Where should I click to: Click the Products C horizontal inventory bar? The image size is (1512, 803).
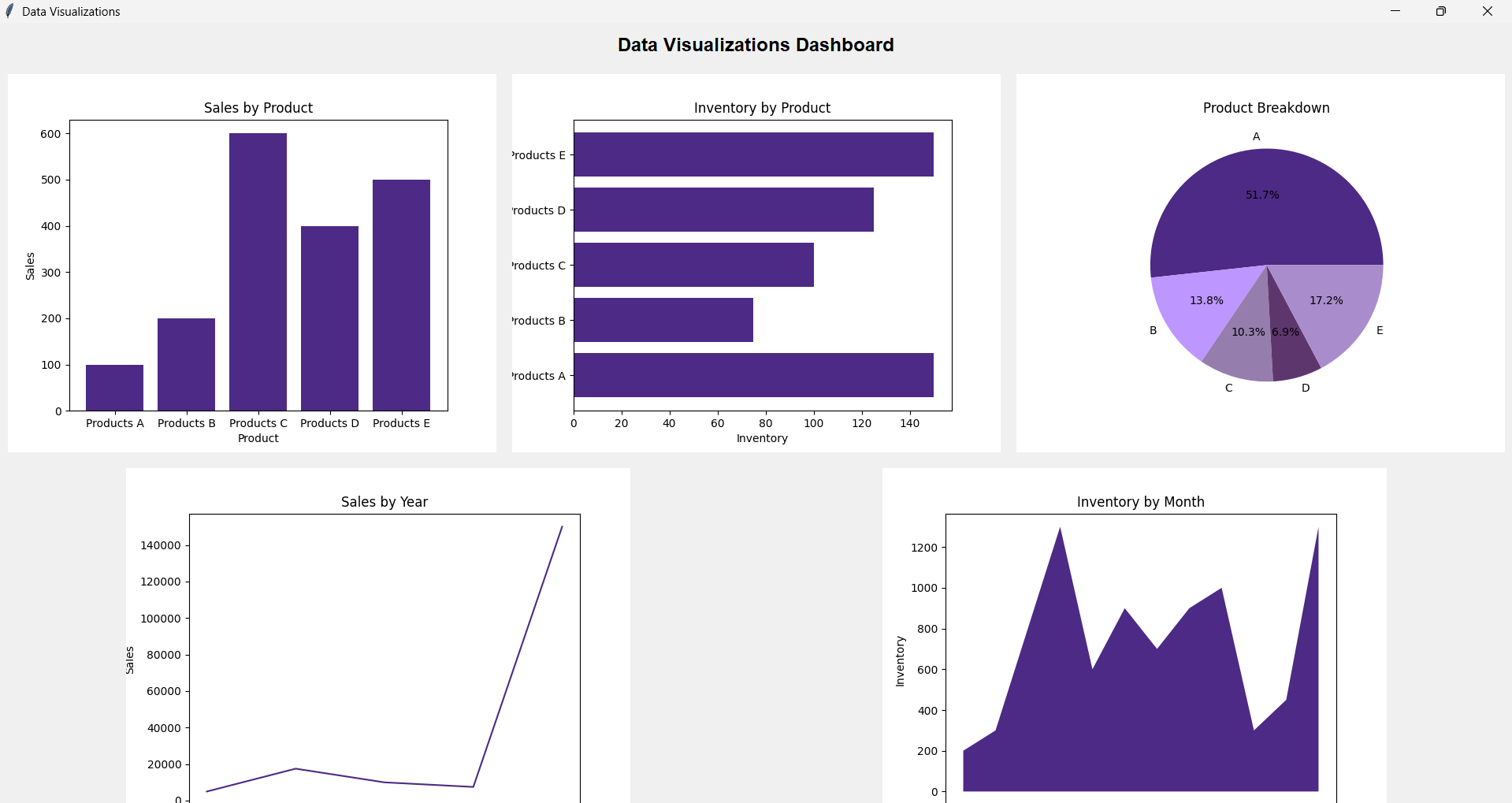pyautogui.click(x=693, y=265)
